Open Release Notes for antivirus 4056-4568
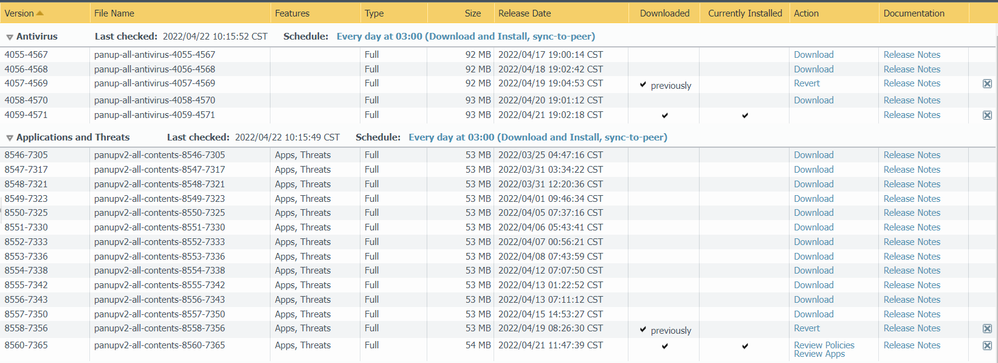 point(911,69)
